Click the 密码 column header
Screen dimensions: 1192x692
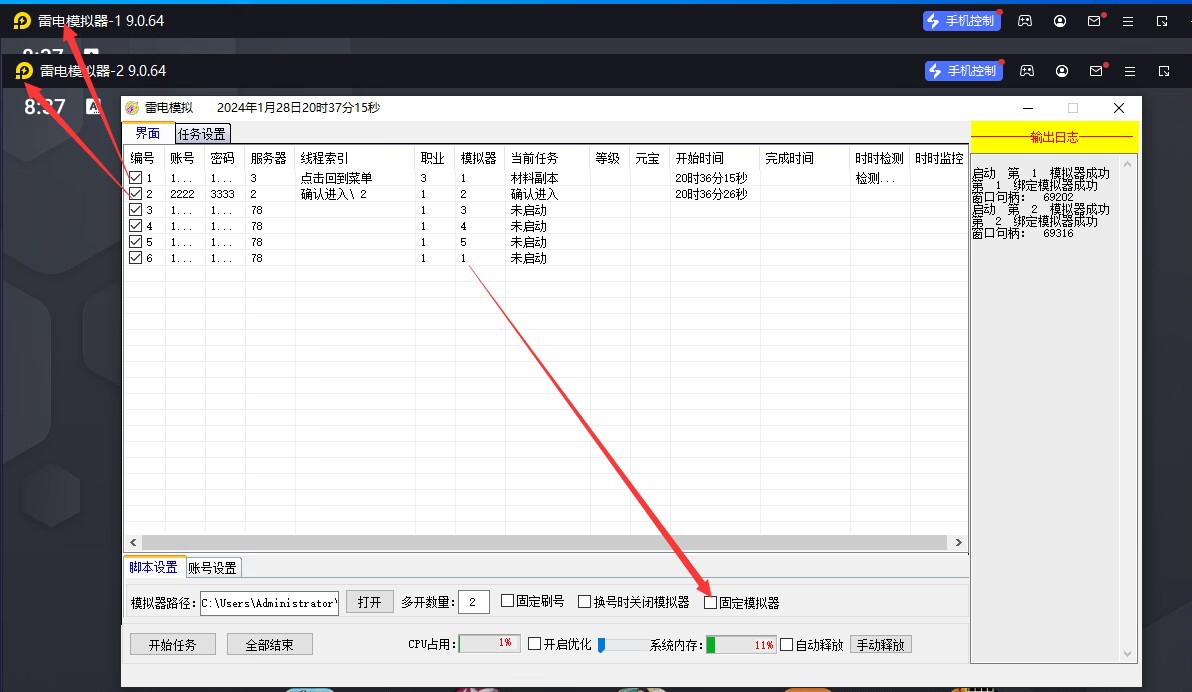(223, 158)
